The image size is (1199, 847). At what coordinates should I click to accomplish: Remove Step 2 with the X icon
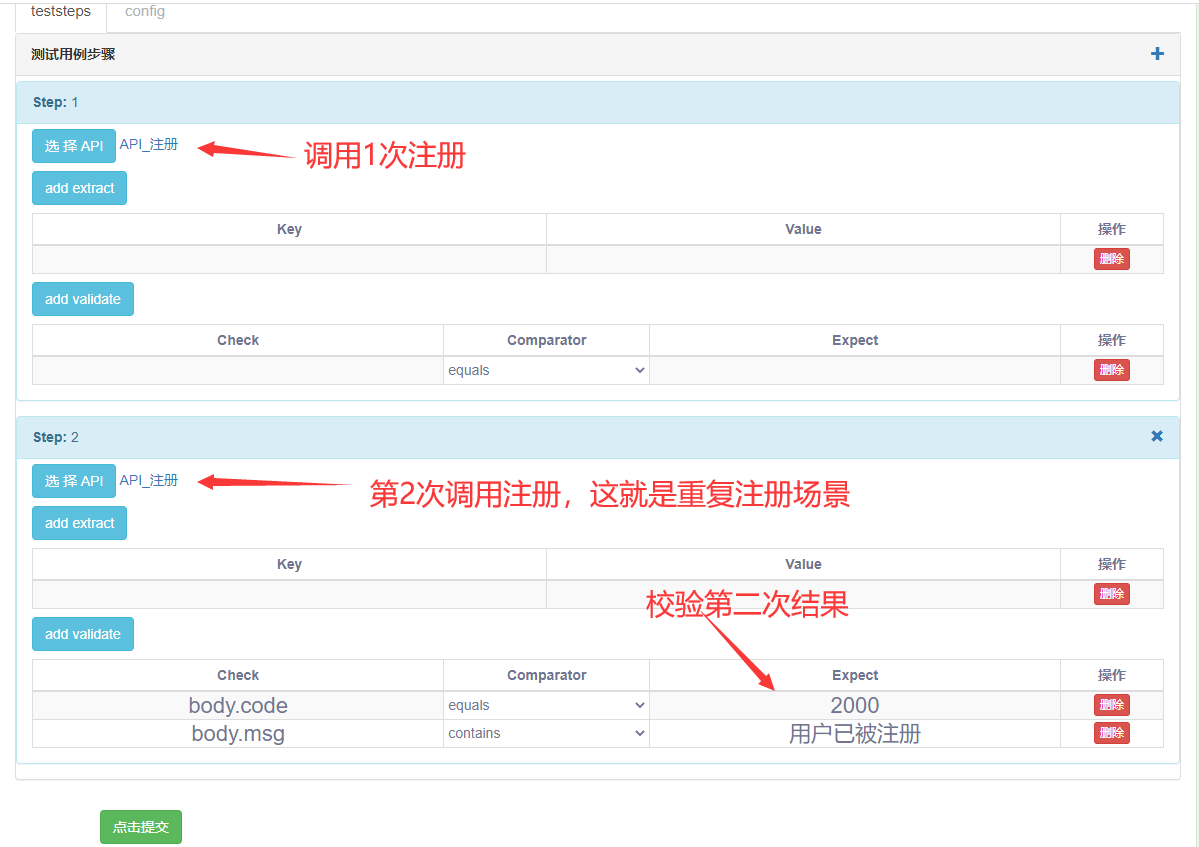tap(1157, 436)
